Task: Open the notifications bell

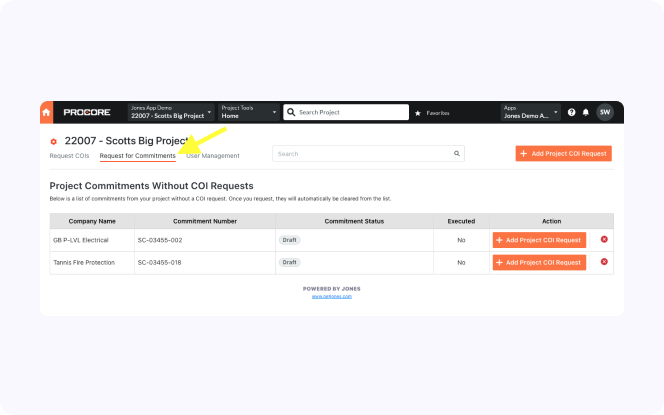Action: point(586,112)
